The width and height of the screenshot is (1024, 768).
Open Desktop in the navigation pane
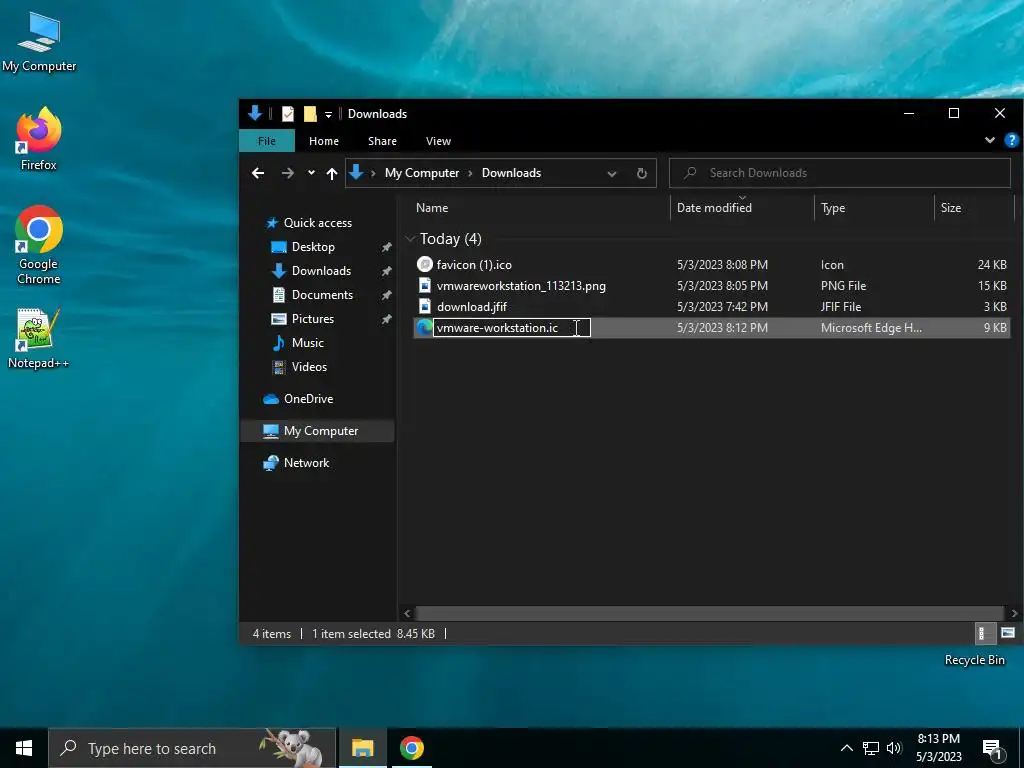point(313,247)
